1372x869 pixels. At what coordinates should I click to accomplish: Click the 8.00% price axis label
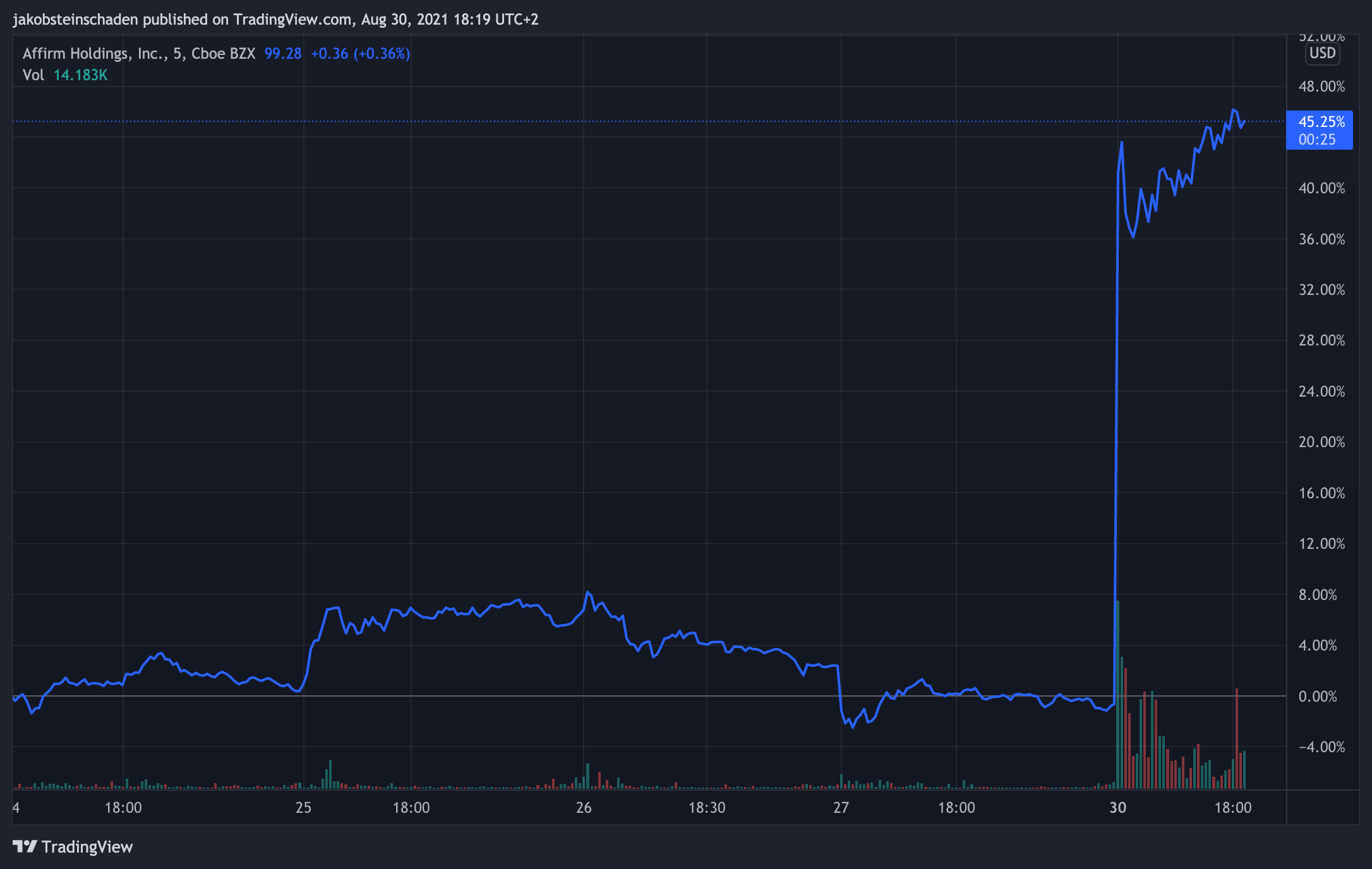[1318, 595]
